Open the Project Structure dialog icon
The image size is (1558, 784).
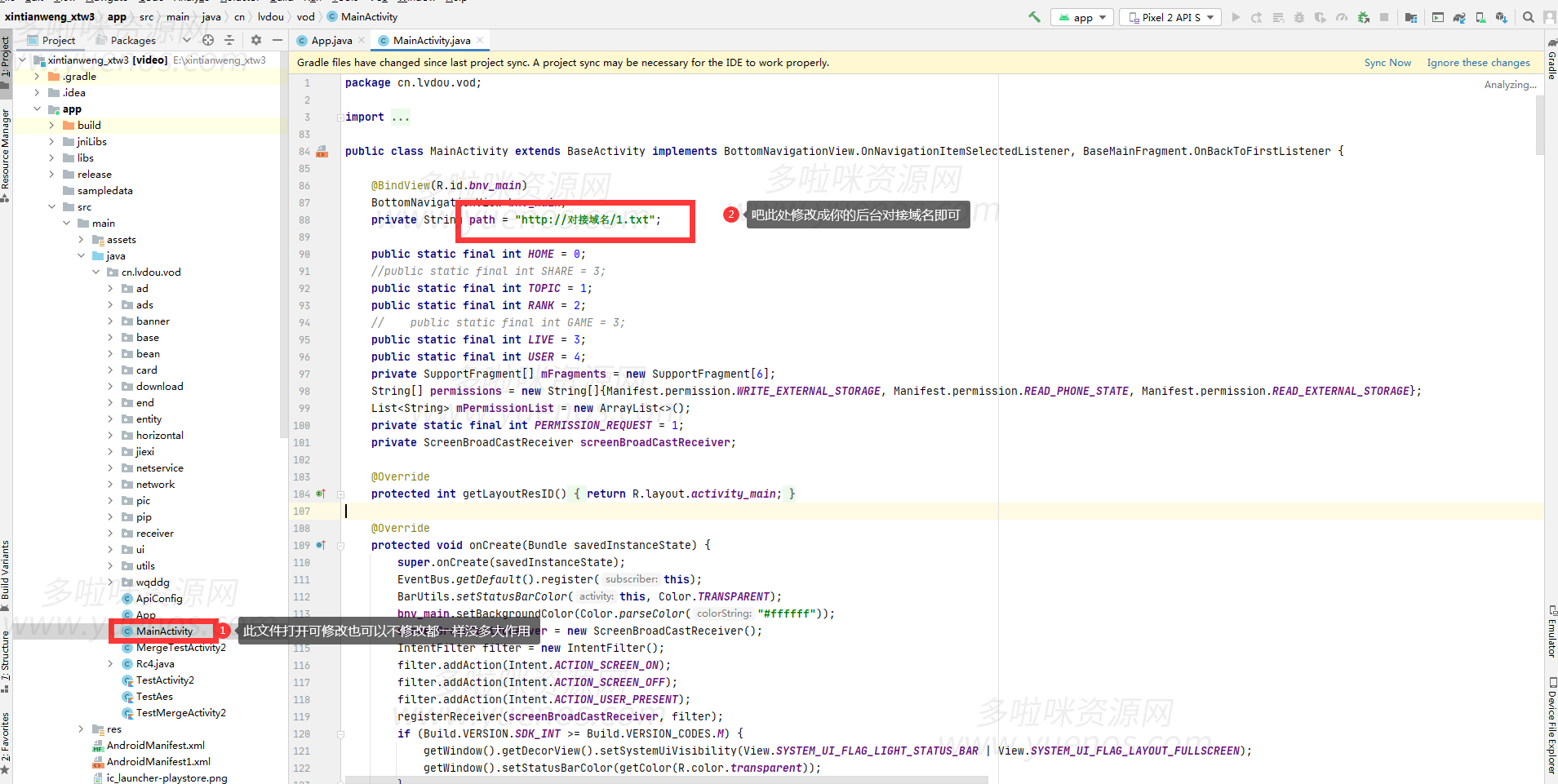tap(1410, 17)
